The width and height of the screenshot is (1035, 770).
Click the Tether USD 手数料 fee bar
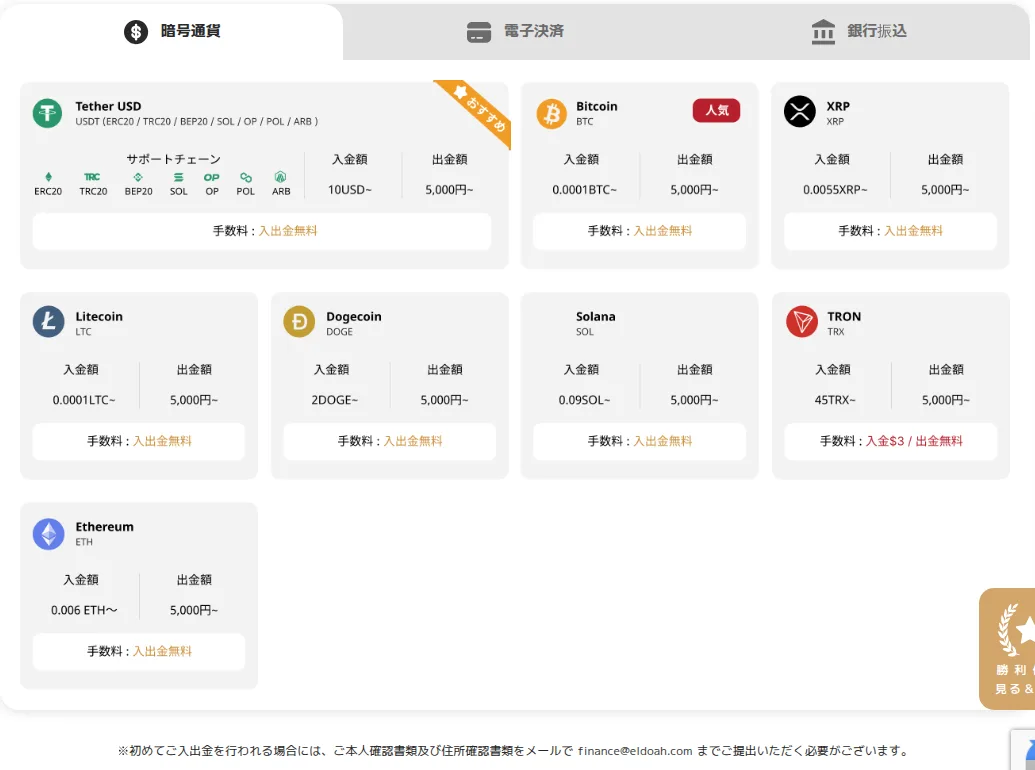[x=262, y=231]
